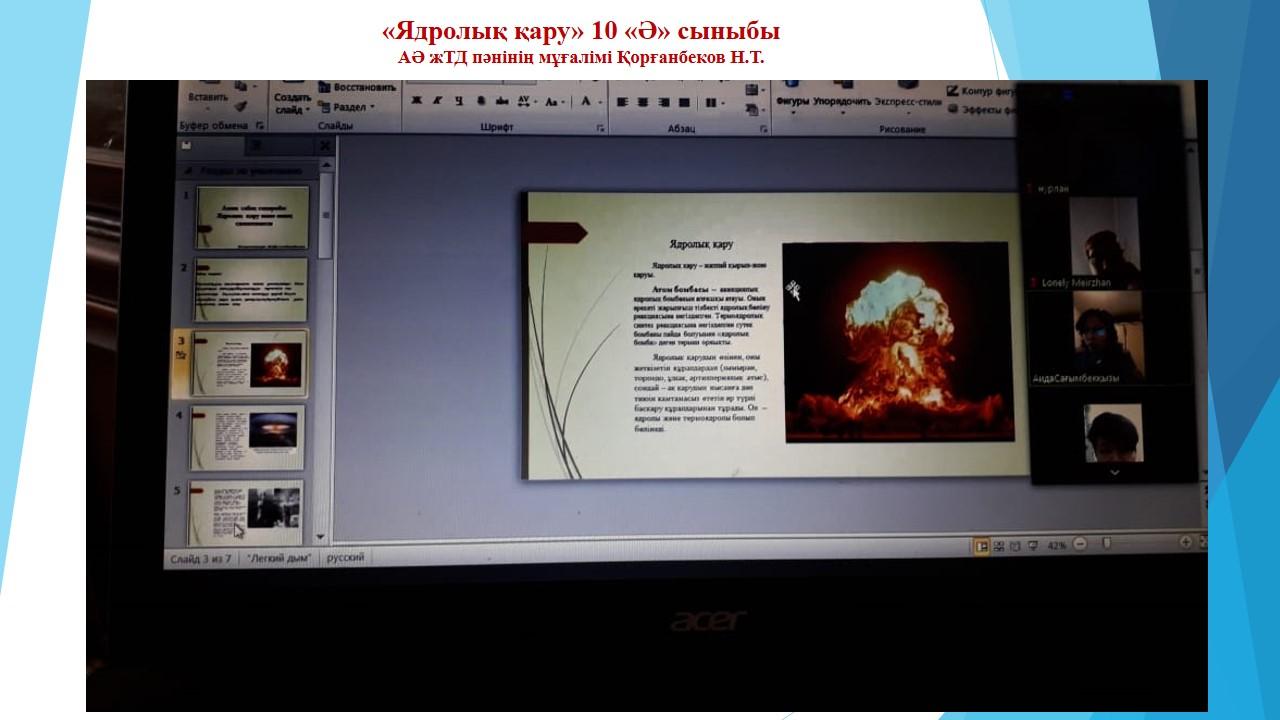Viewport: 1280px width, 720px height.
Task: Open the Фигуры shapes gallery
Action: [792, 101]
